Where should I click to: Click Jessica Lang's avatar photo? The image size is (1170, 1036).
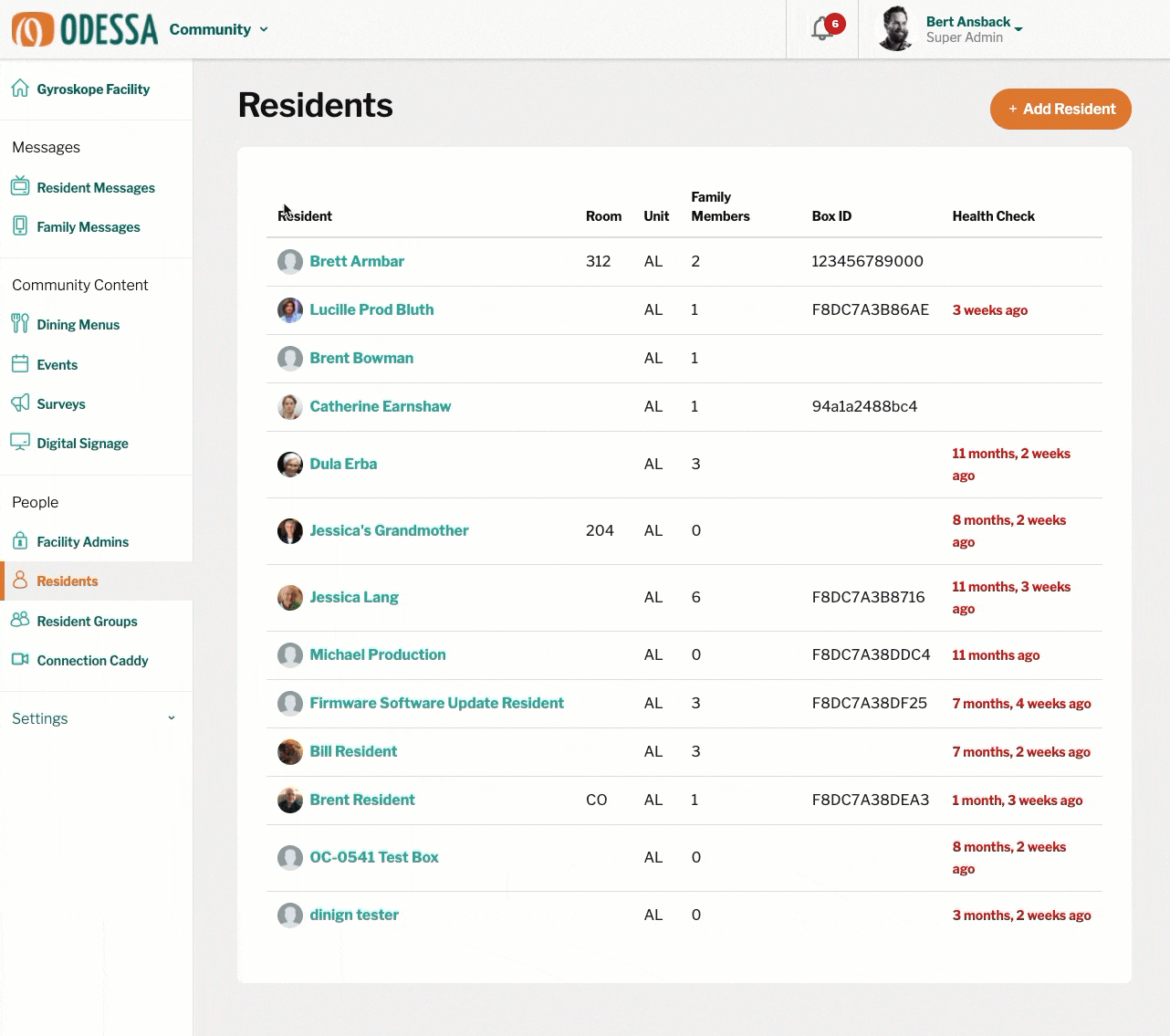click(x=290, y=598)
